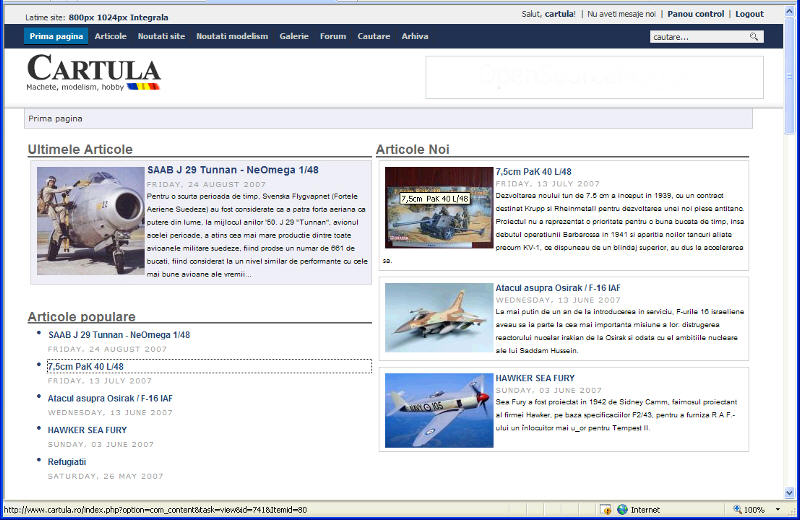
Task: Open the Noutati modelism menu
Action: [232, 36]
